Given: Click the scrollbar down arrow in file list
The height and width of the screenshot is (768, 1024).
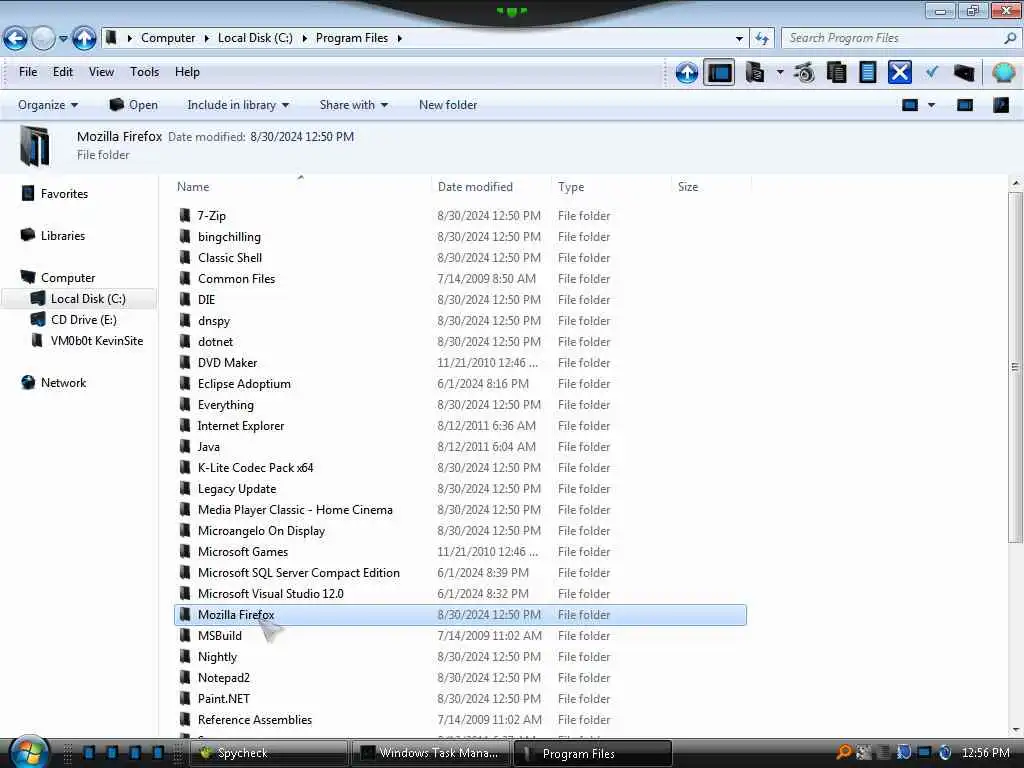Looking at the screenshot, I should click(1015, 730).
